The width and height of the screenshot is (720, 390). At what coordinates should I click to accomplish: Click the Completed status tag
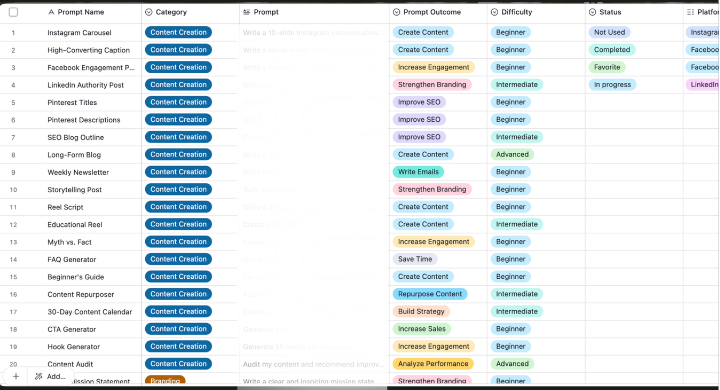(x=612, y=50)
